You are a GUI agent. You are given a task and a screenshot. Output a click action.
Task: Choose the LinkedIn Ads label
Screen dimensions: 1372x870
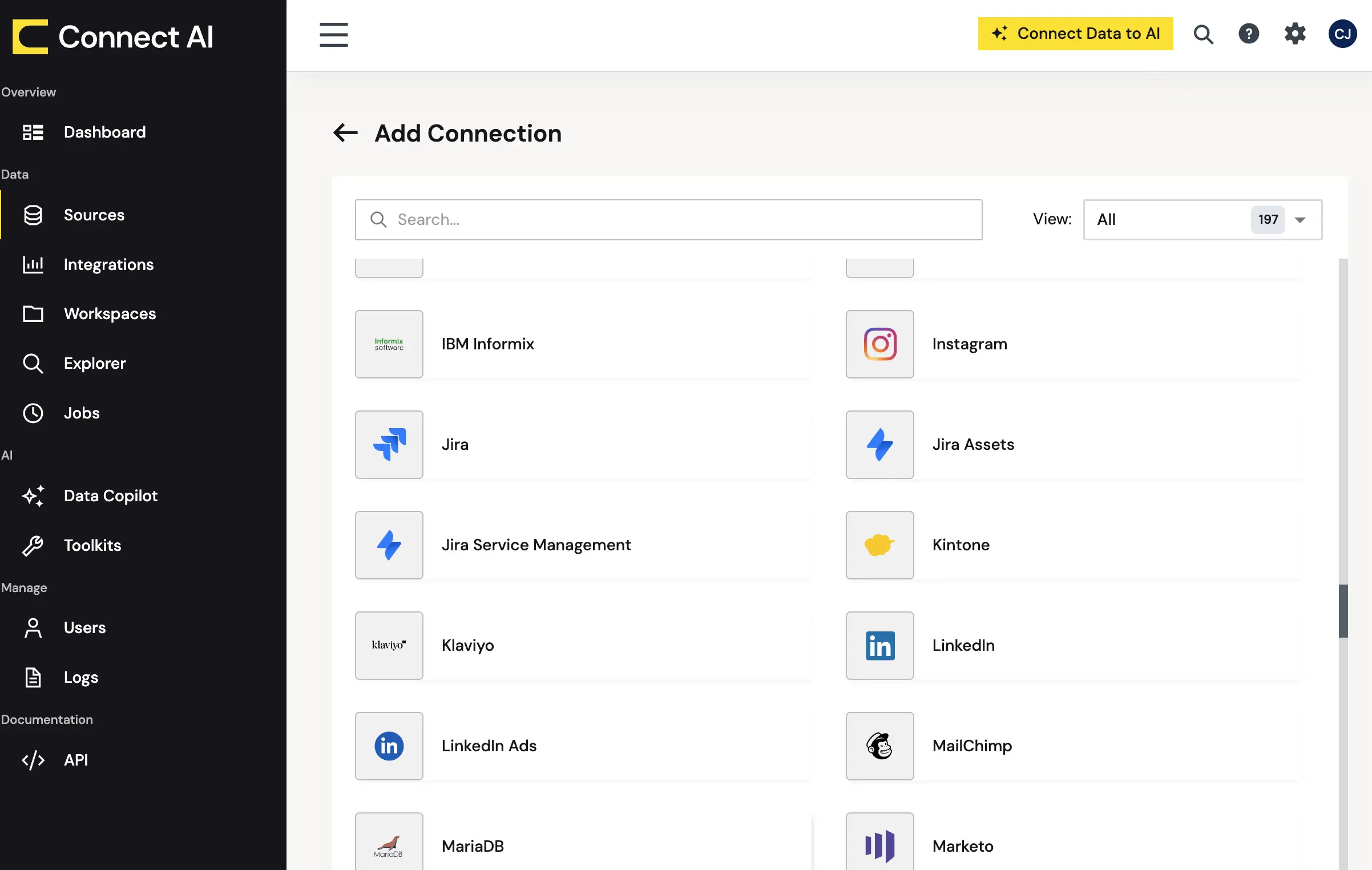pyautogui.click(x=489, y=746)
